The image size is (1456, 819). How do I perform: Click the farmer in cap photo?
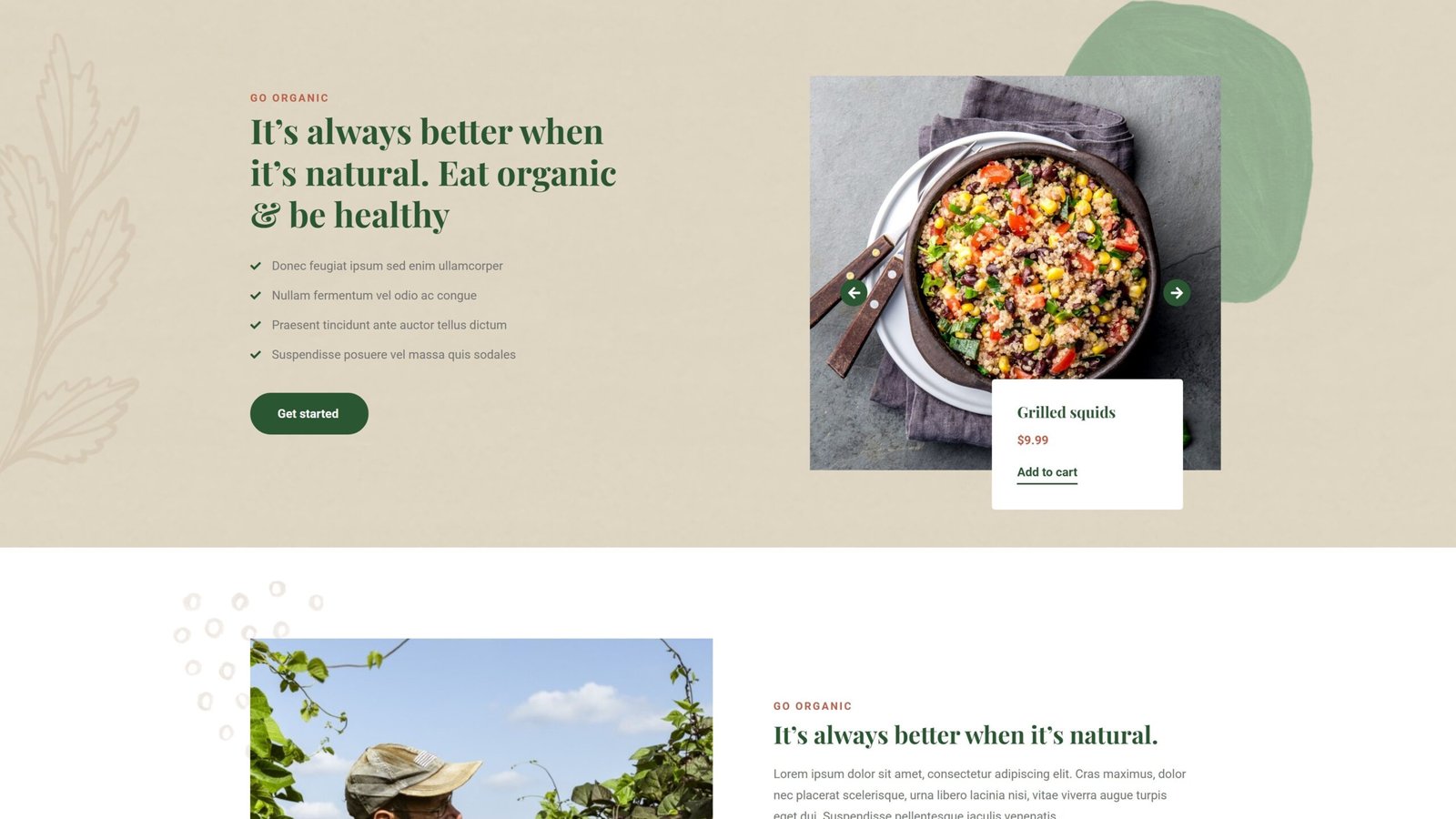tap(481, 729)
